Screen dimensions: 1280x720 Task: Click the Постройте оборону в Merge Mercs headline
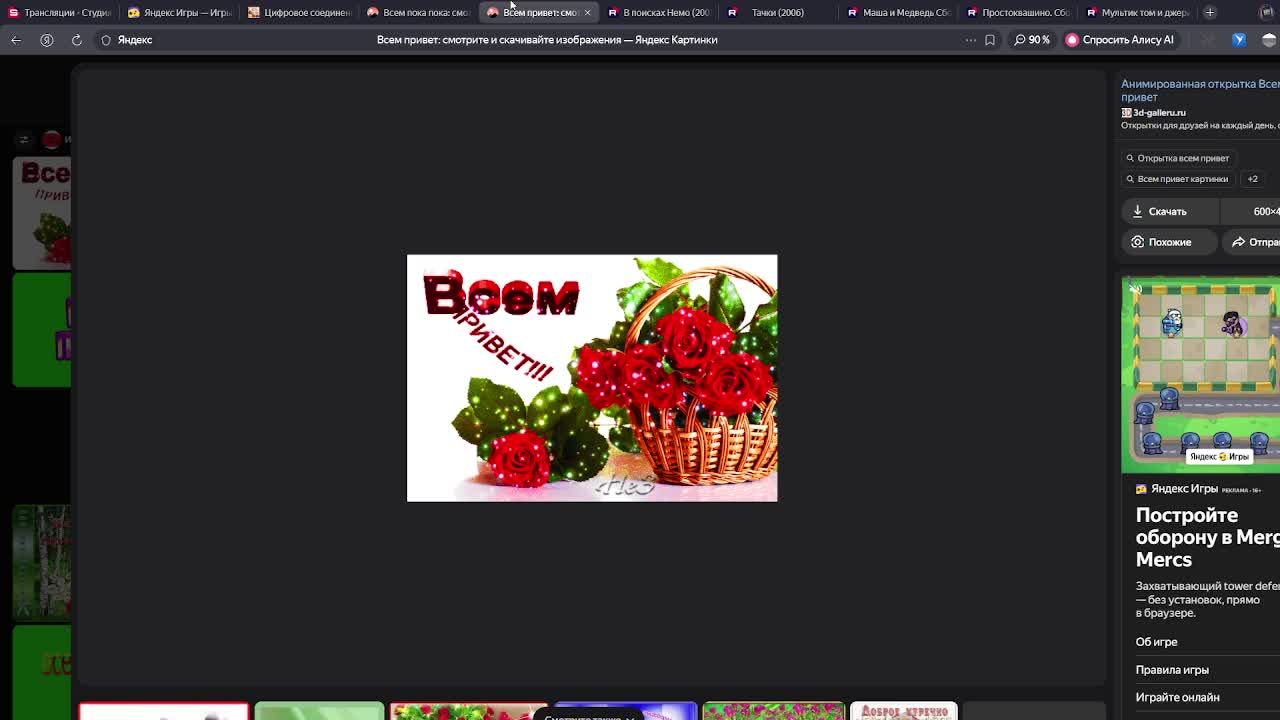(x=1207, y=537)
